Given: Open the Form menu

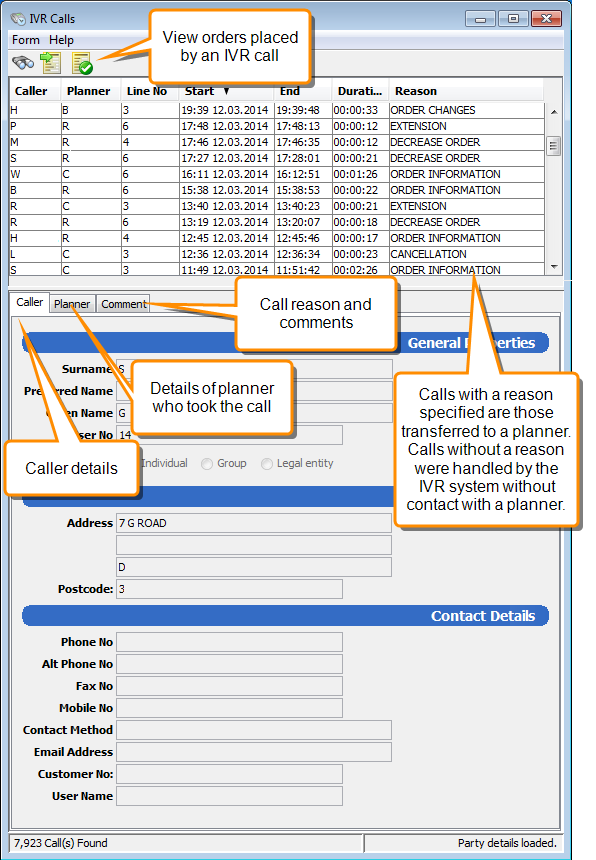Looking at the screenshot, I should click(26, 40).
